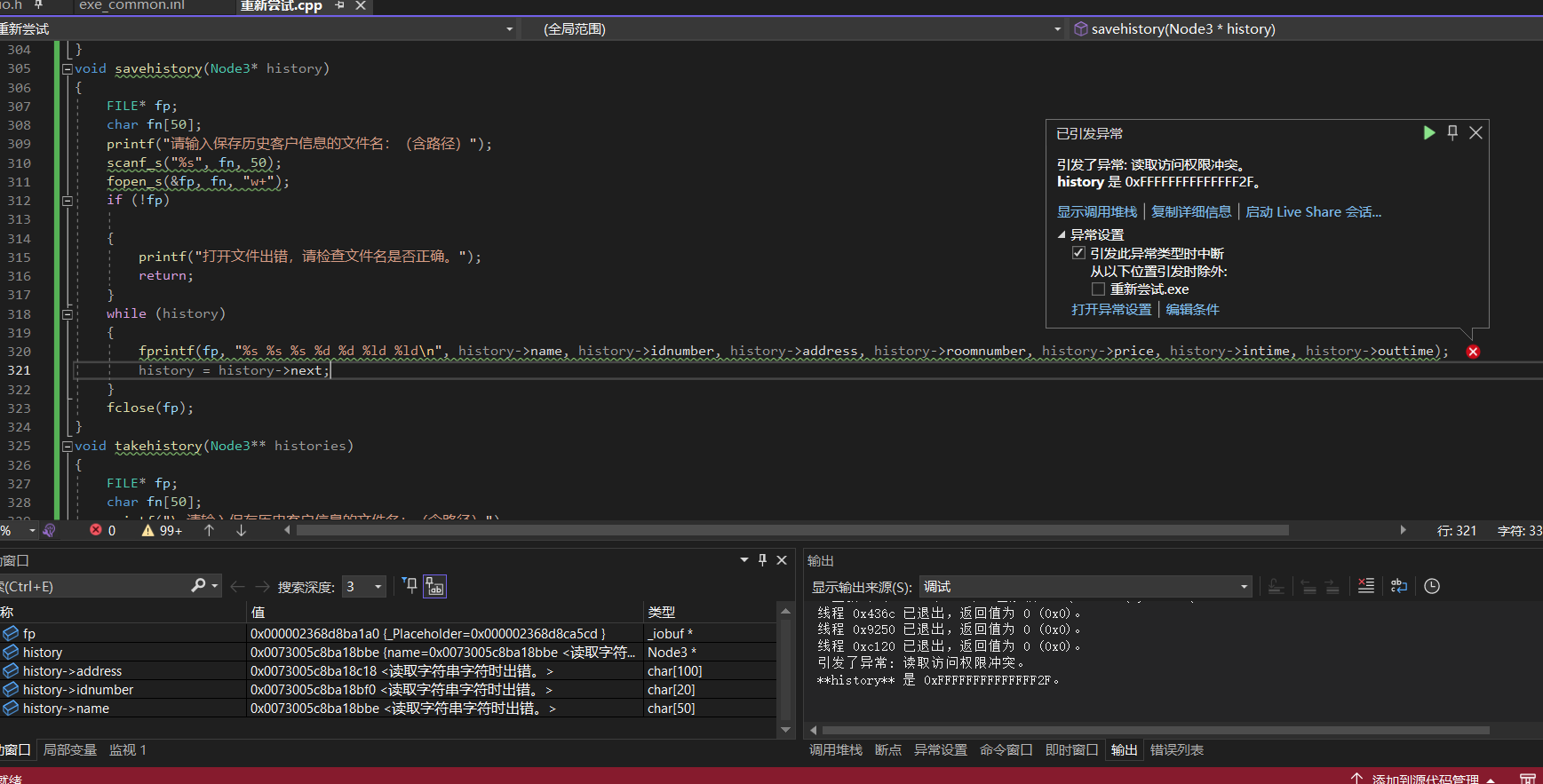Collapse the 异常设置 section
The height and width of the screenshot is (784, 1543).
1062,235
